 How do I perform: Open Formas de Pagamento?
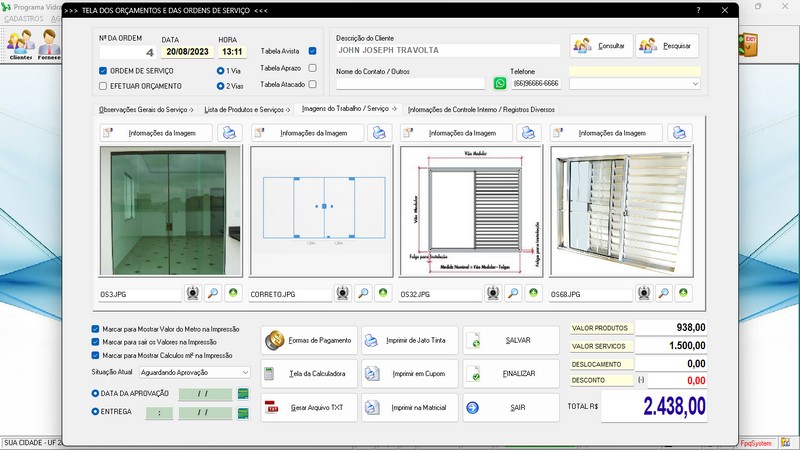tap(309, 340)
